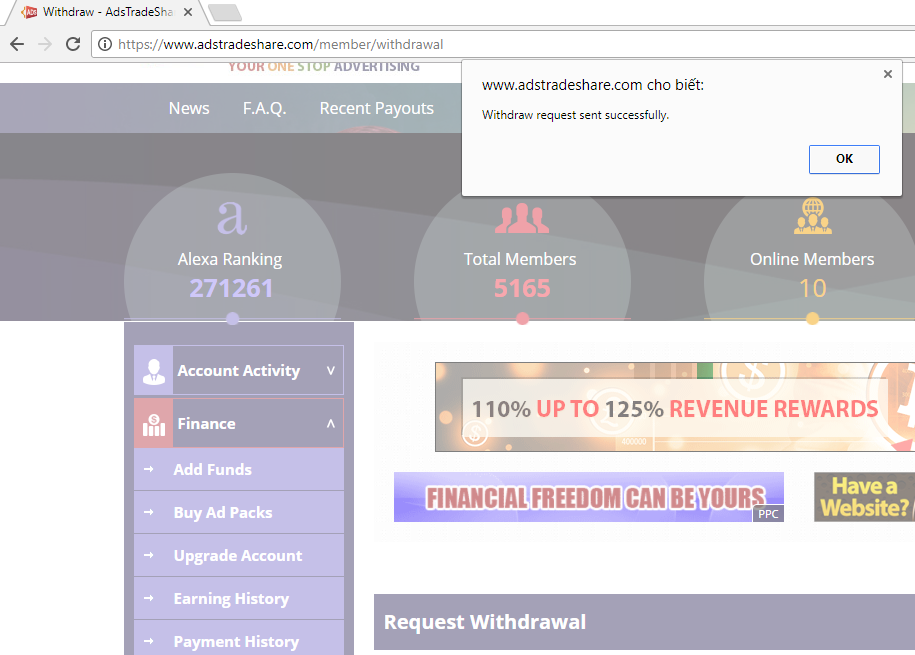Click the Your One Stop Advertising tagline

click(x=324, y=67)
